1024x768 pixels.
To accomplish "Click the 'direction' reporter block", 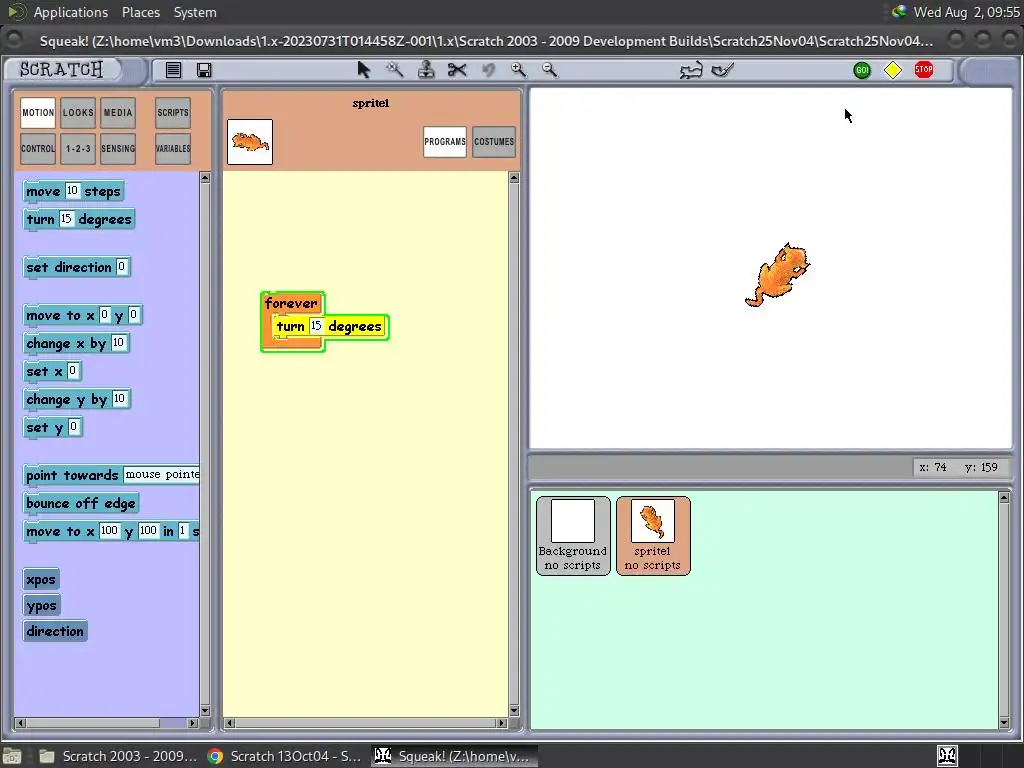I will pos(55,631).
